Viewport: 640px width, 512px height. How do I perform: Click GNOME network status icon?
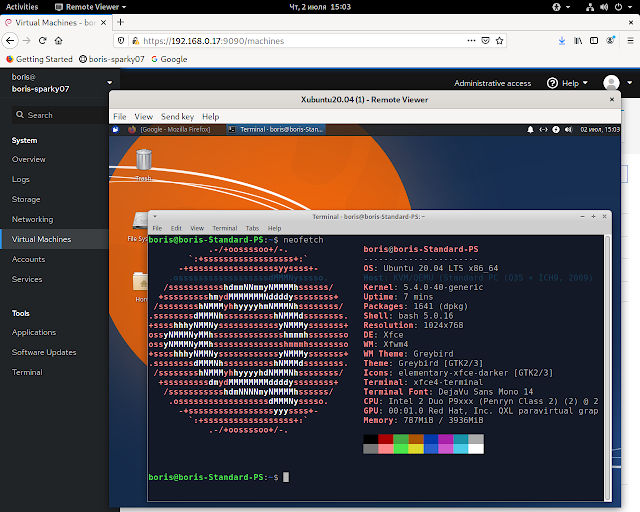click(590, 7)
